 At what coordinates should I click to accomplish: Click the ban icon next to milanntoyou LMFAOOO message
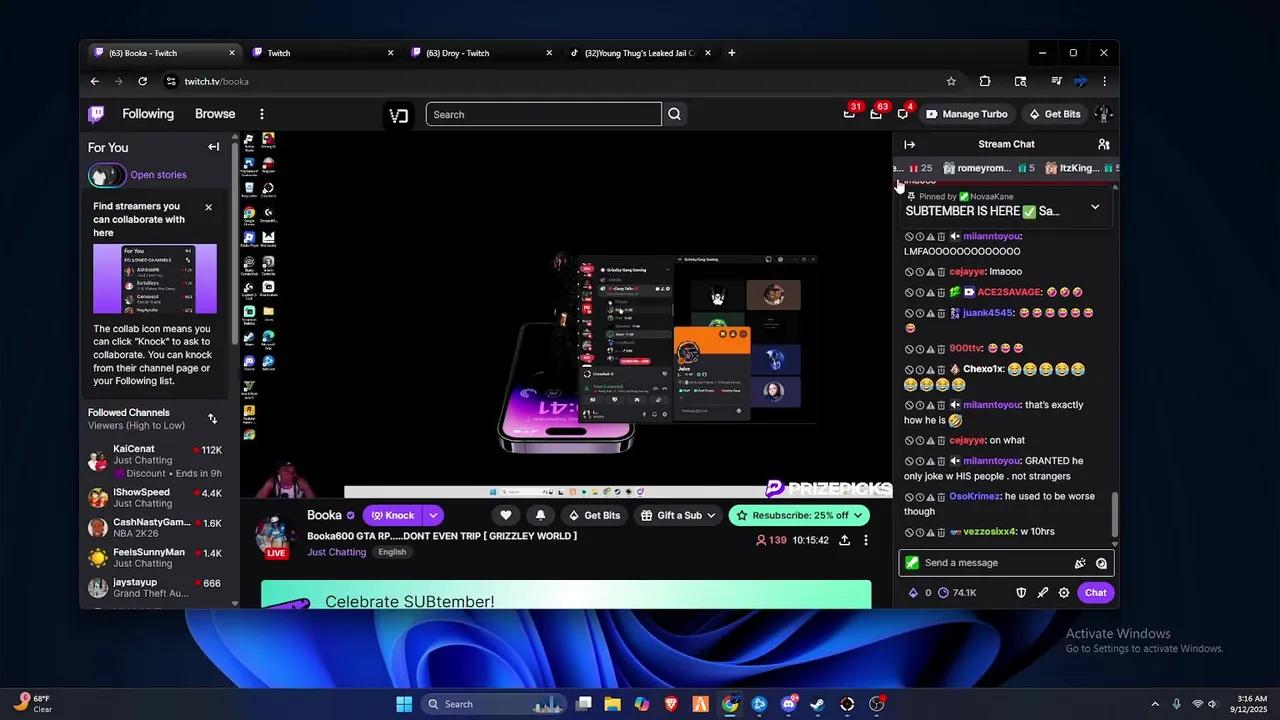(909, 237)
